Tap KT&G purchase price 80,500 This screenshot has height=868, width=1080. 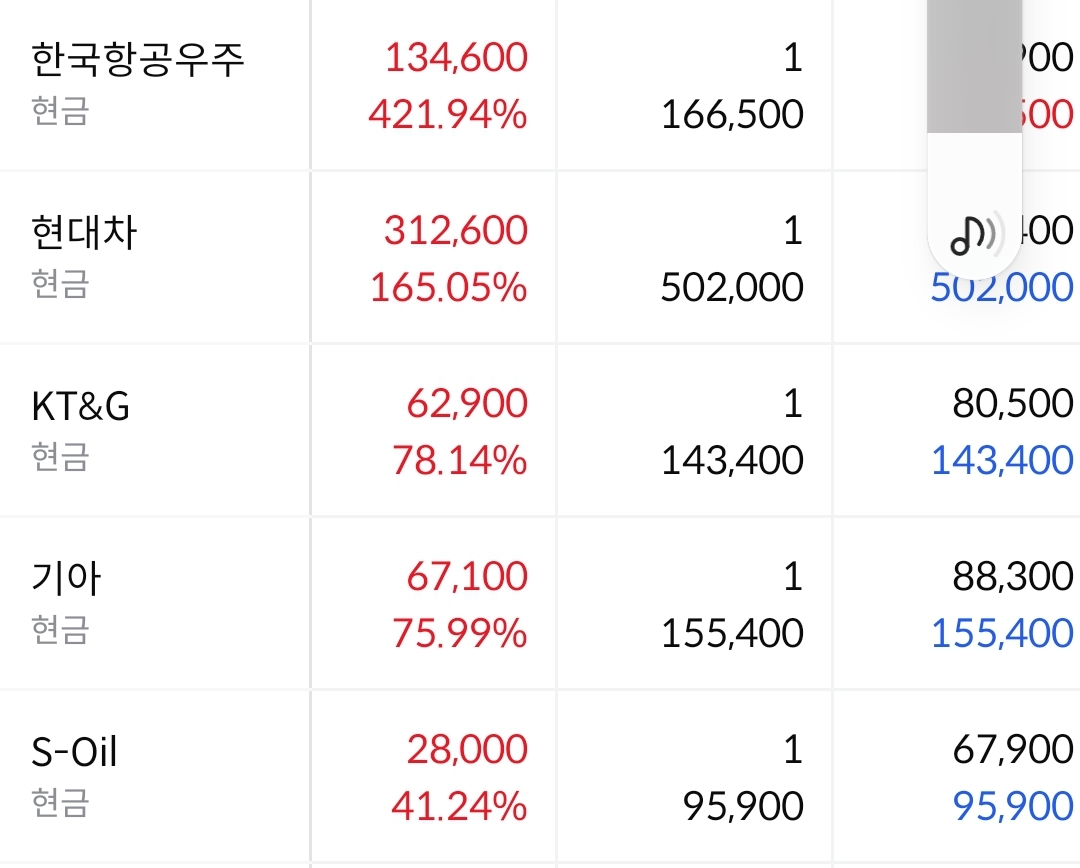[1012, 404]
